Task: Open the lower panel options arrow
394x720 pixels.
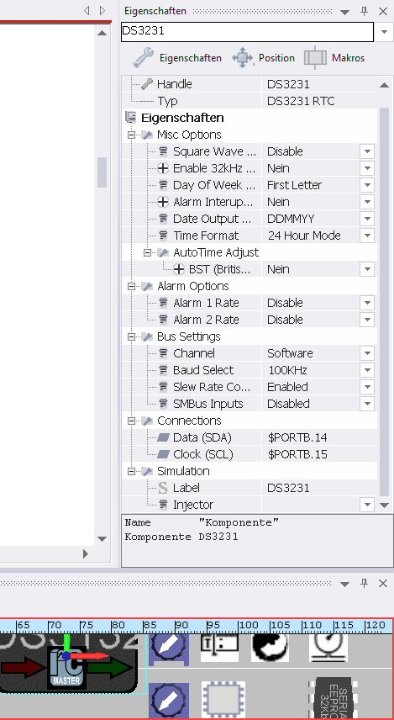Action: (345, 584)
